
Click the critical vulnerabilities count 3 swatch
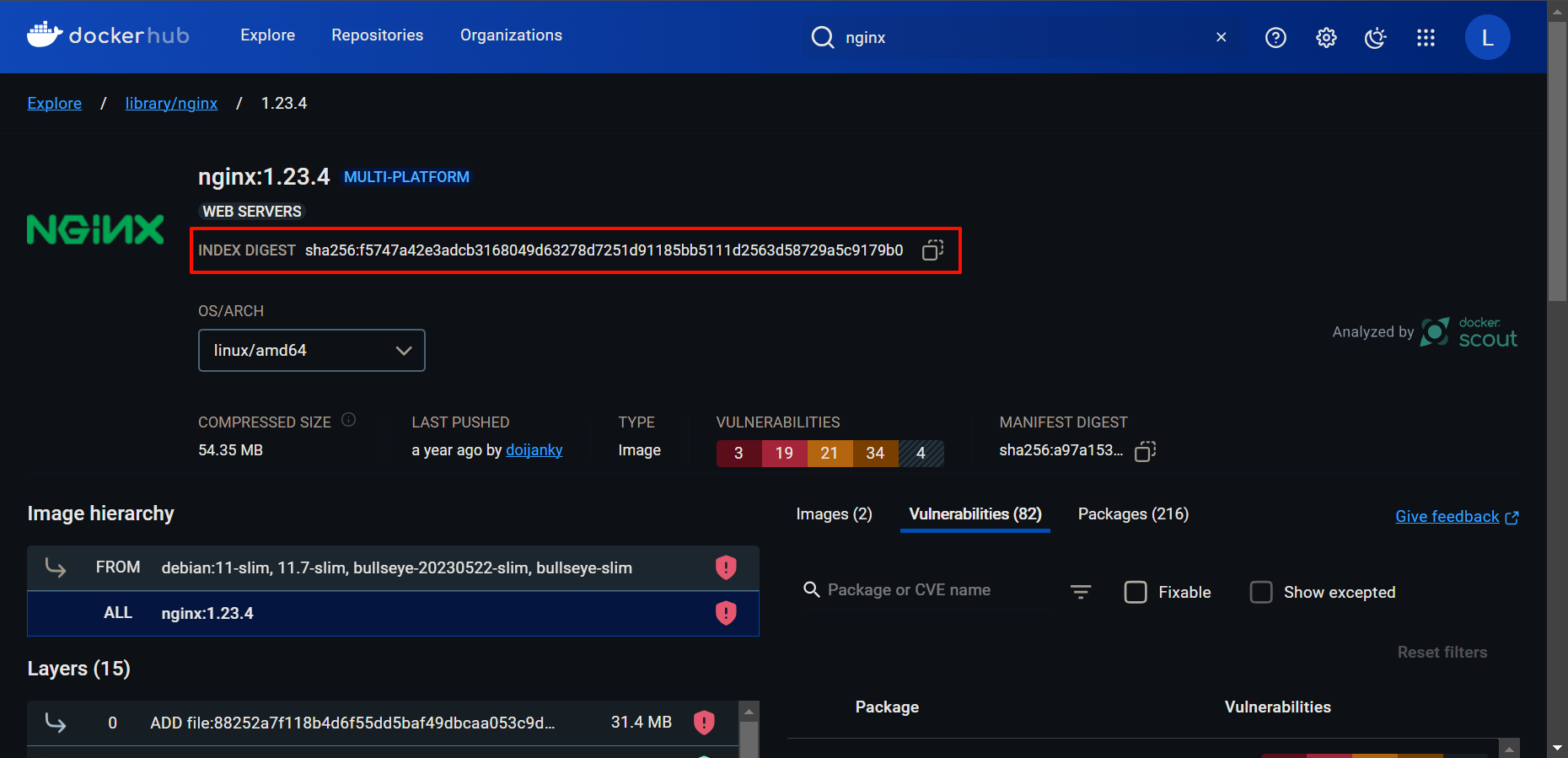739,453
